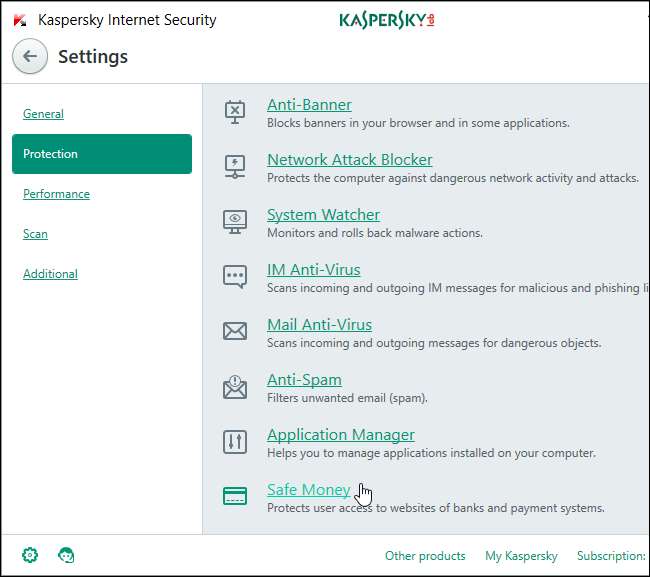Open the support agent headset icon
This screenshot has height=577, width=650.
pos(66,555)
